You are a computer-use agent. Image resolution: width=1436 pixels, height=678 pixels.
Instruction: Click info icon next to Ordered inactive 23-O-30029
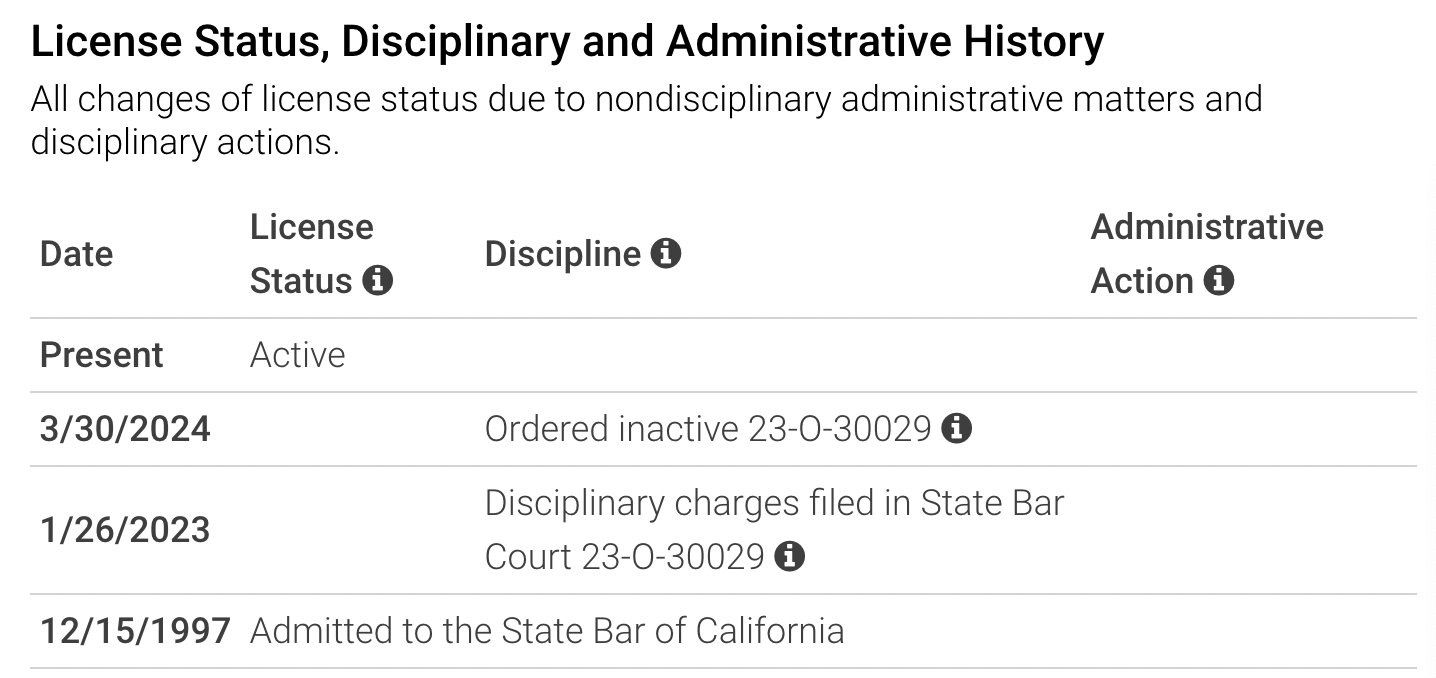click(x=957, y=429)
